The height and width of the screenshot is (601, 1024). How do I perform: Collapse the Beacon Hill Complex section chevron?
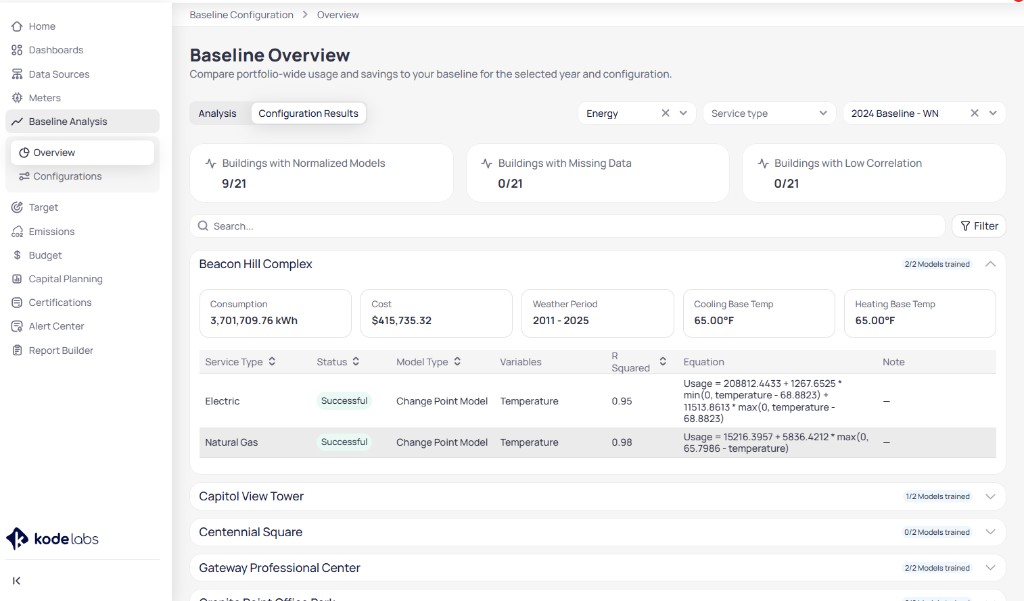coord(990,264)
